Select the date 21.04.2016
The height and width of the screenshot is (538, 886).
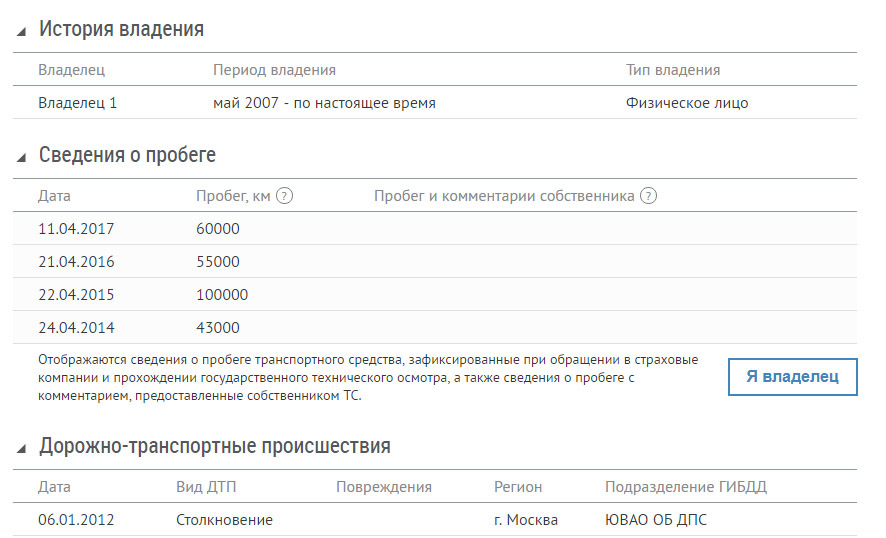point(76,262)
